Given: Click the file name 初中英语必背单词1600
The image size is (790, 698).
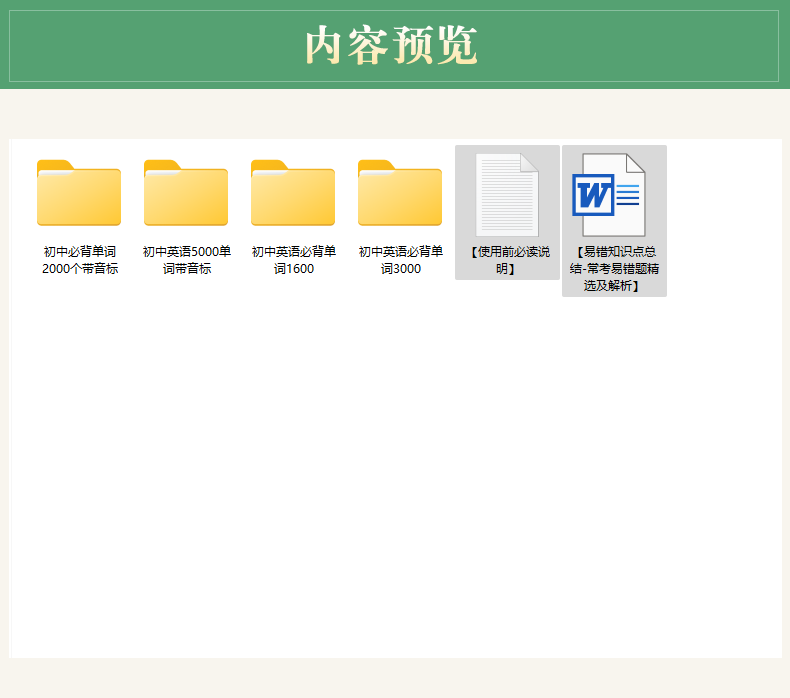Looking at the screenshot, I should click(294, 260).
